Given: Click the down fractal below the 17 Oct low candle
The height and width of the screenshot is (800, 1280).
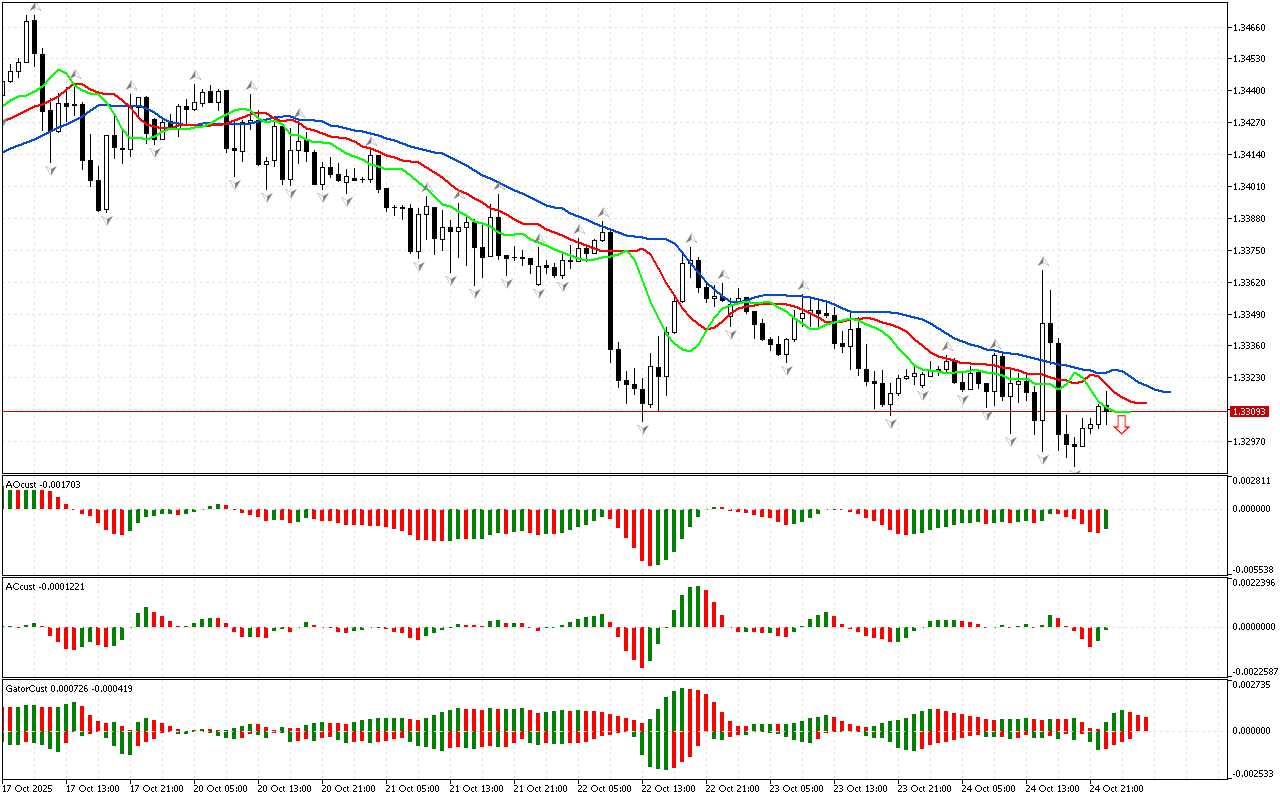Looking at the screenshot, I should (105, 220).
